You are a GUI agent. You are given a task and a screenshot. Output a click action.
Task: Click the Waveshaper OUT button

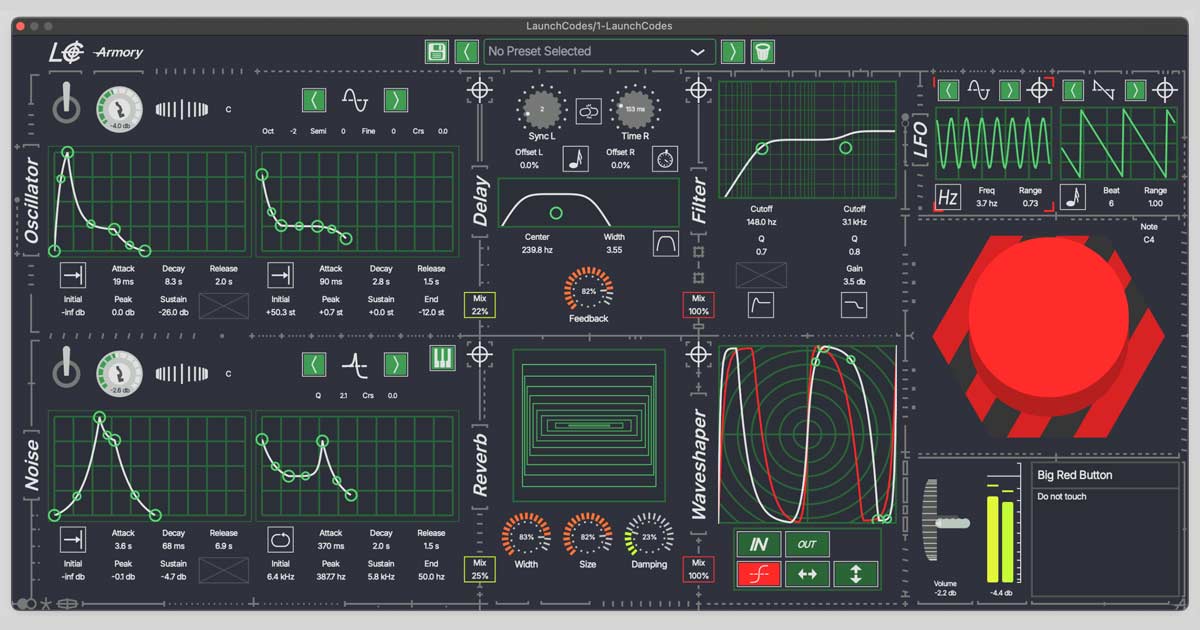(807, 544)
